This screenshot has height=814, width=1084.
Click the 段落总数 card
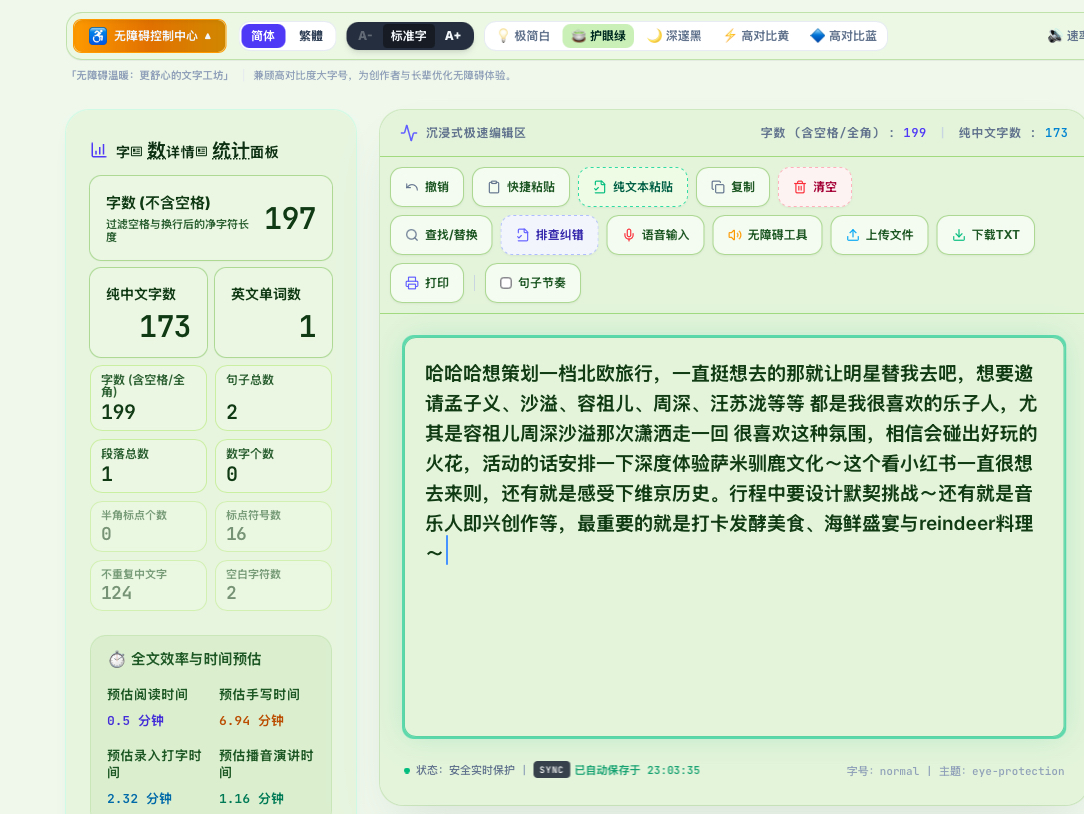click(149, 466)
